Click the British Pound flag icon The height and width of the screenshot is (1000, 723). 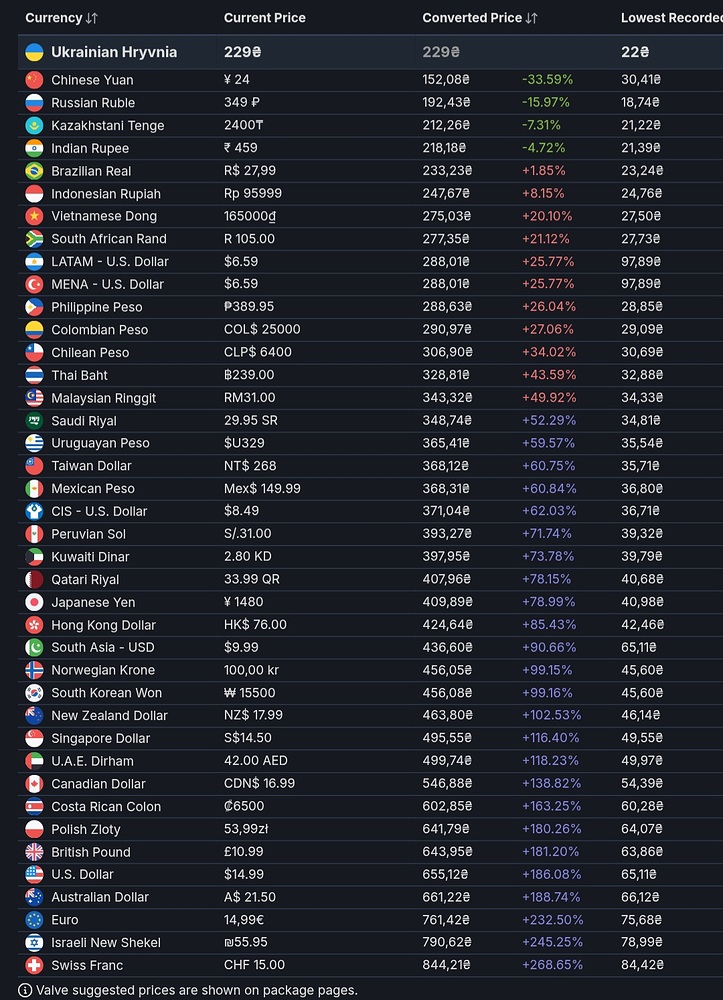pyautogui.click(x=34, y=852)
